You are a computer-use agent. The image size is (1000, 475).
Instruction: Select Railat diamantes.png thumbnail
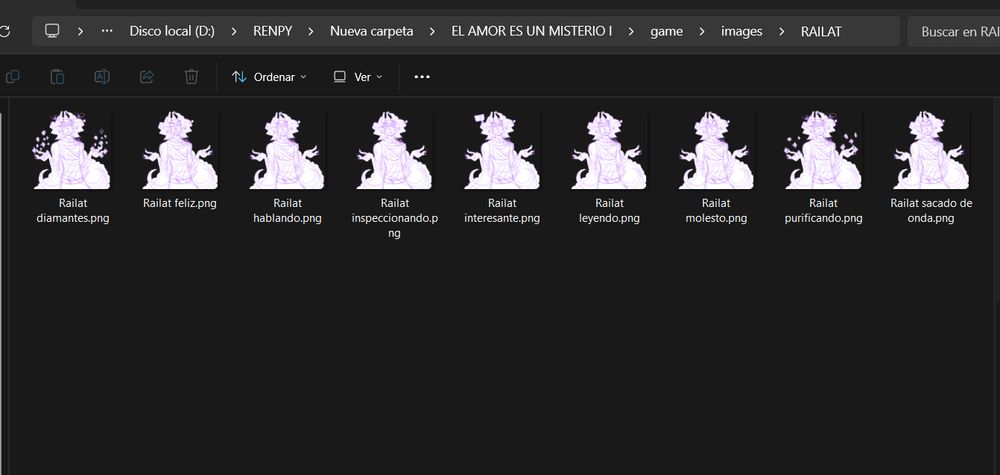click(71, 150)
